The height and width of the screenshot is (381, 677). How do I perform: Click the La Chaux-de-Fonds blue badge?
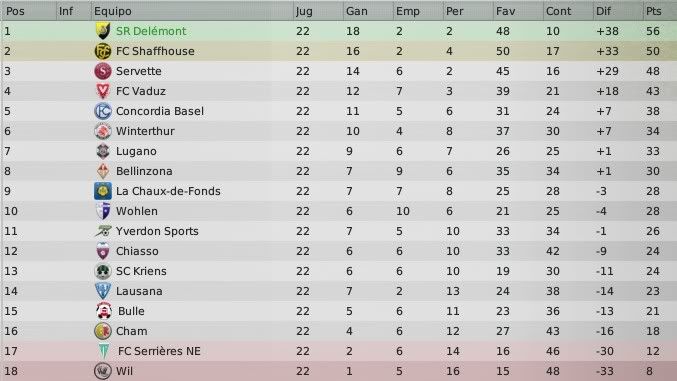[x=103, y=191]
